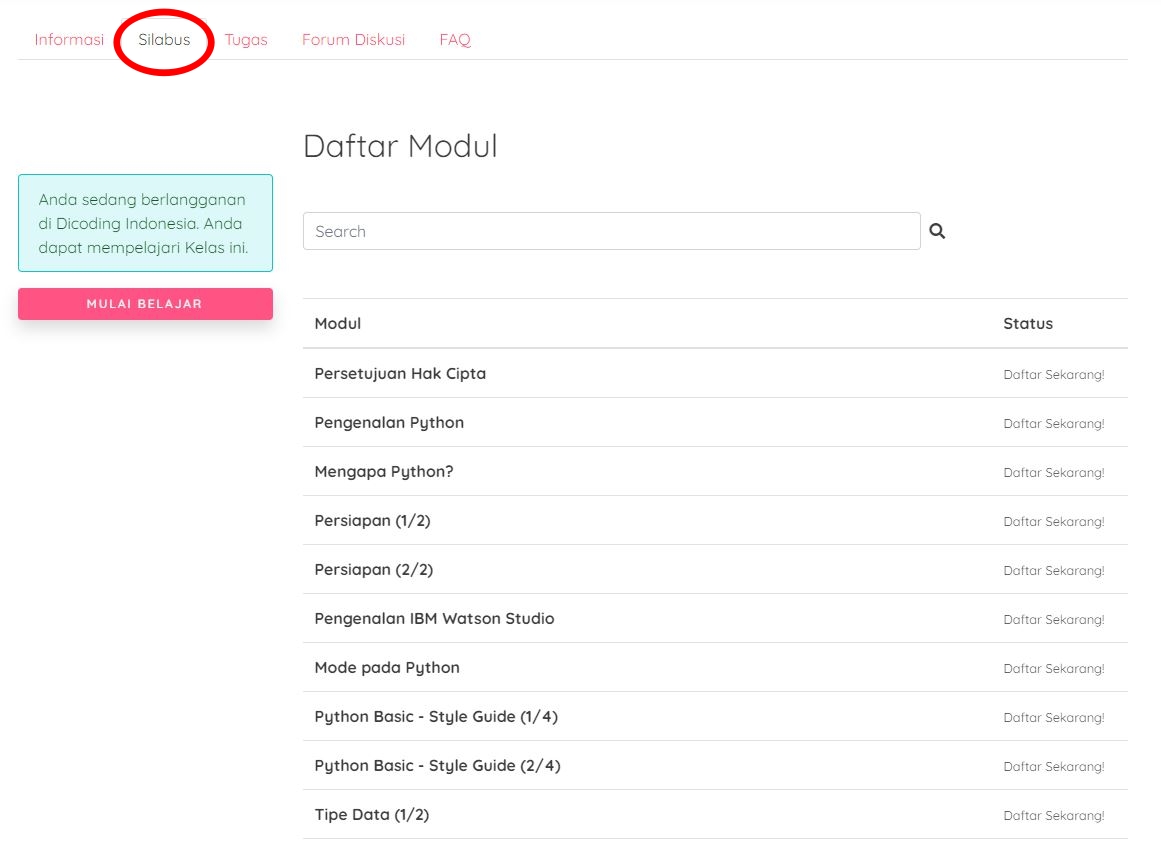This screenshot has width=1161, height=856.
Task: Open the Tugas tab
Action: click(246, 39)
